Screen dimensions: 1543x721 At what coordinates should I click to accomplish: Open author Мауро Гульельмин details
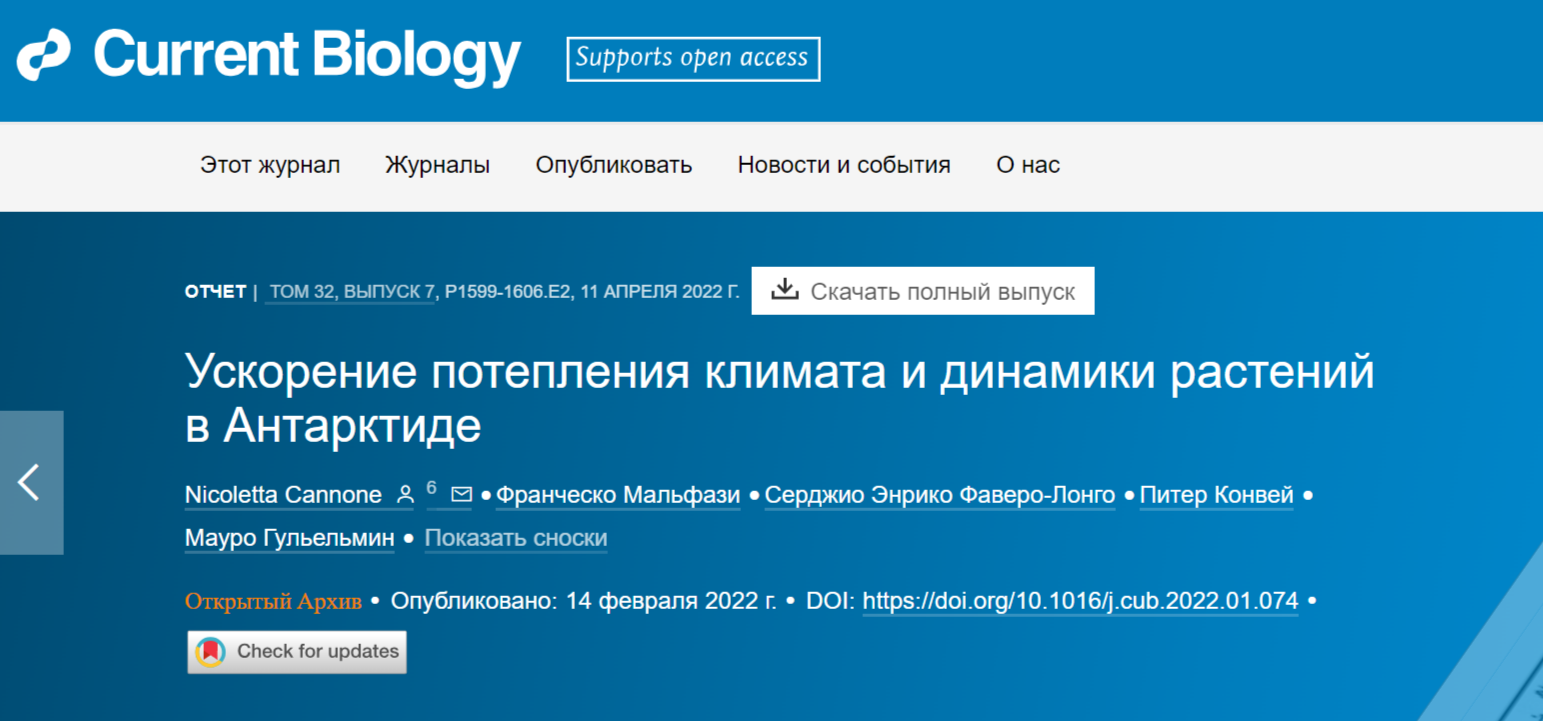pos(289,538)
